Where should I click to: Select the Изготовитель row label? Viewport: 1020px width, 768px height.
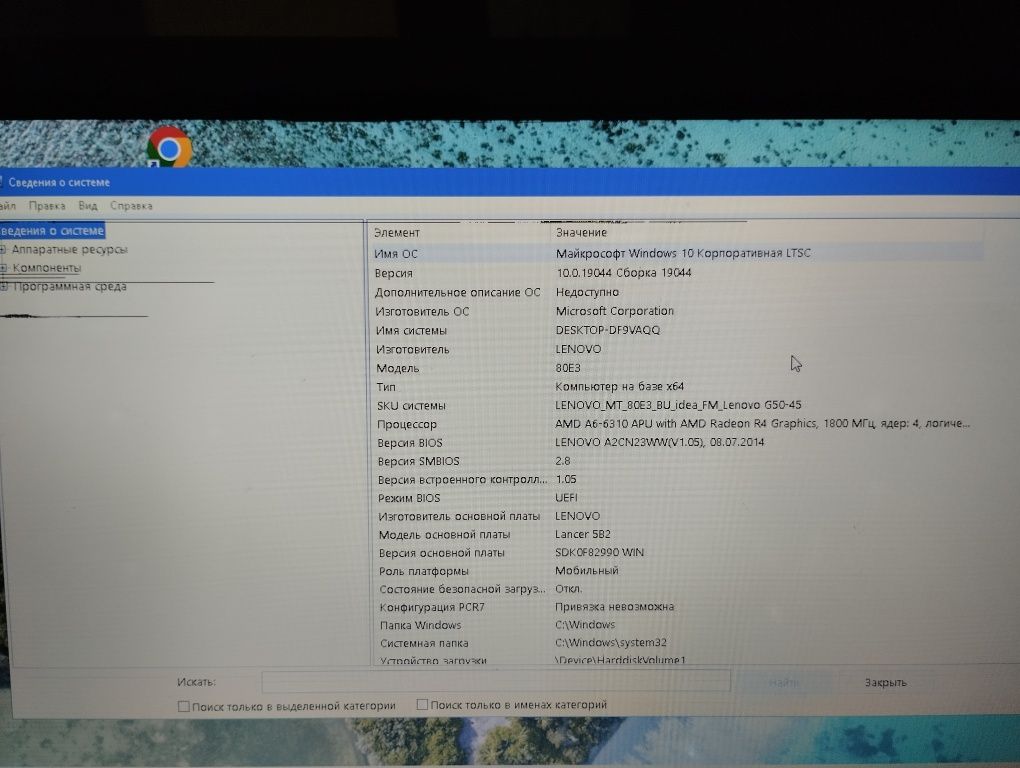[x=412, y=349]
